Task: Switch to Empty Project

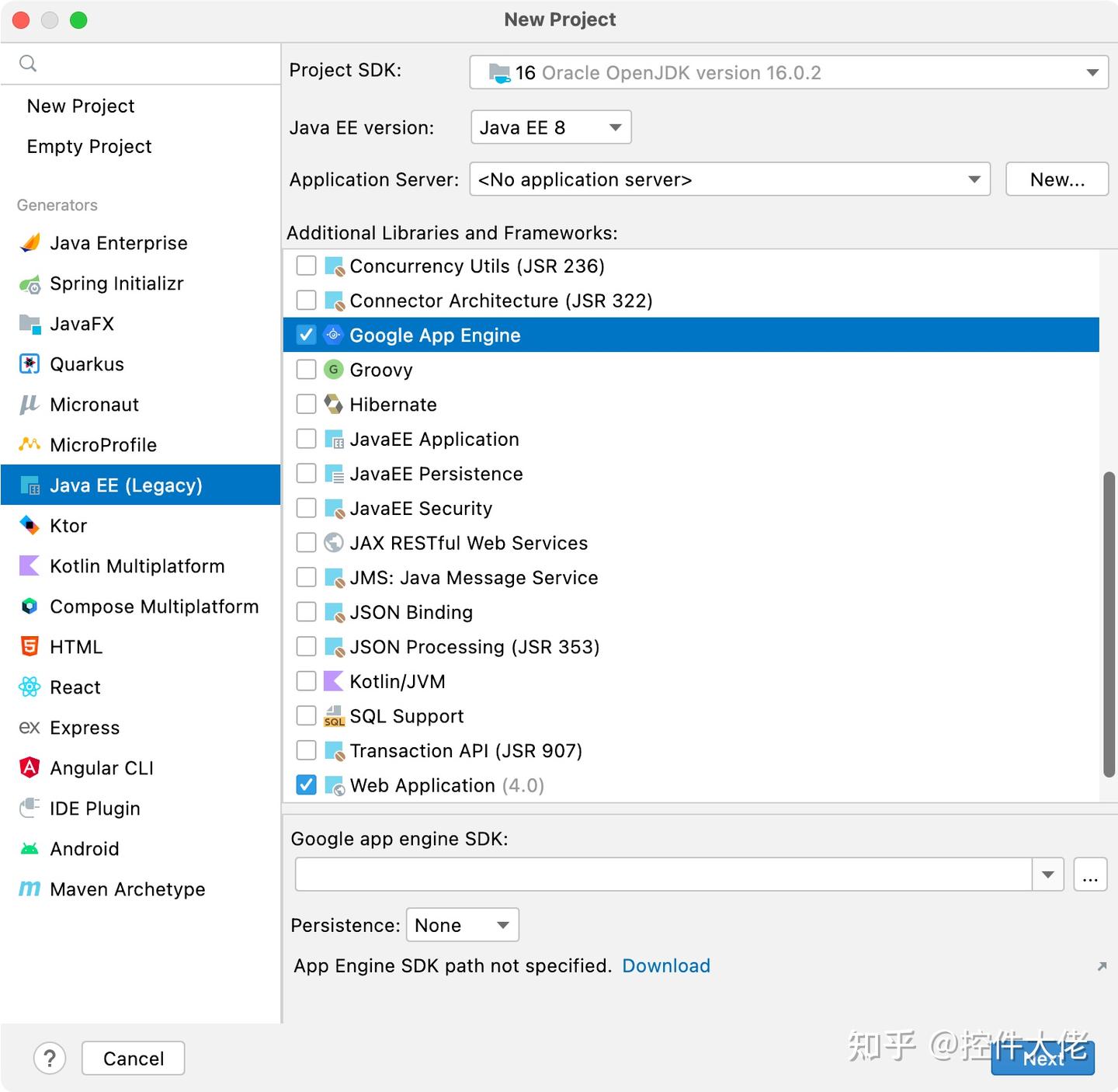Action: (89, 146)
